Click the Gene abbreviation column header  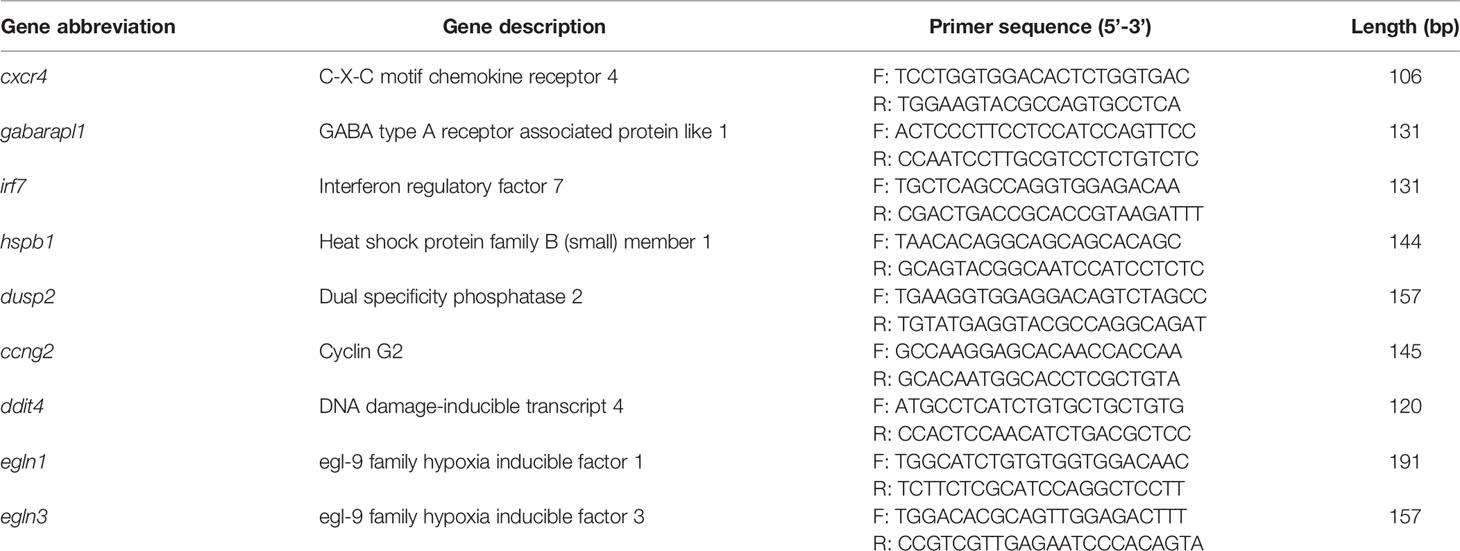[88, 28]
